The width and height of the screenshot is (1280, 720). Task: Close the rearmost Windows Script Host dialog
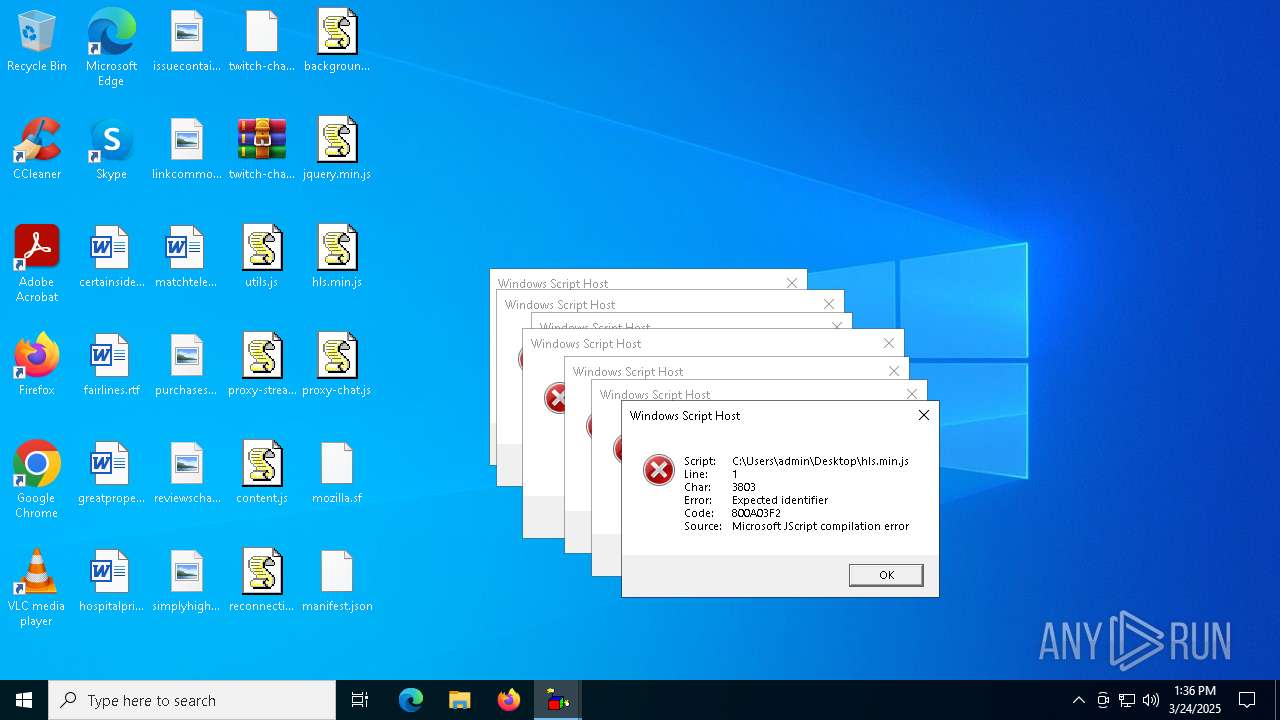(792, 283)
